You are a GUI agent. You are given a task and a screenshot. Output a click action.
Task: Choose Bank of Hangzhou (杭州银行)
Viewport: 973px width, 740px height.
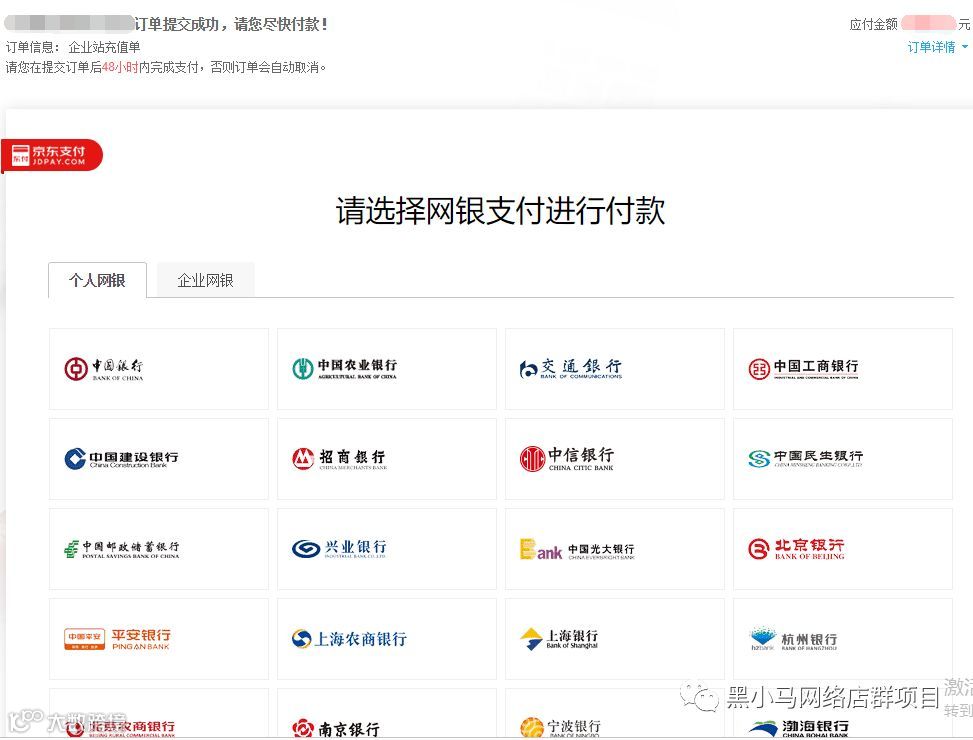tap(843, 639)
